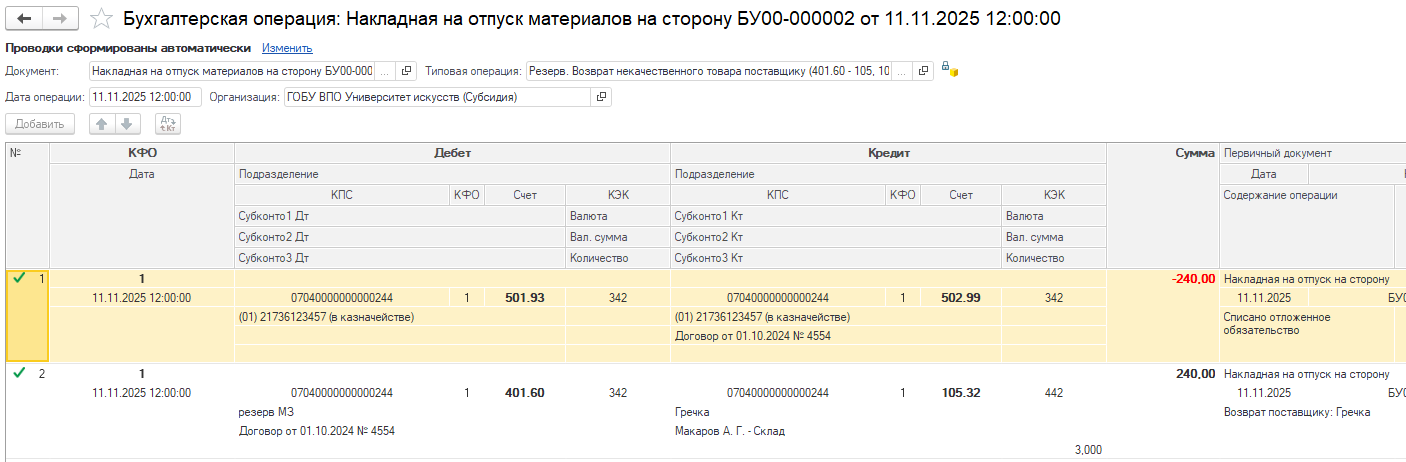Image resolution: width=1406 pixels, height=462 pixels.
Task: Move the selected entry up
Action: (x=101, y=124)
